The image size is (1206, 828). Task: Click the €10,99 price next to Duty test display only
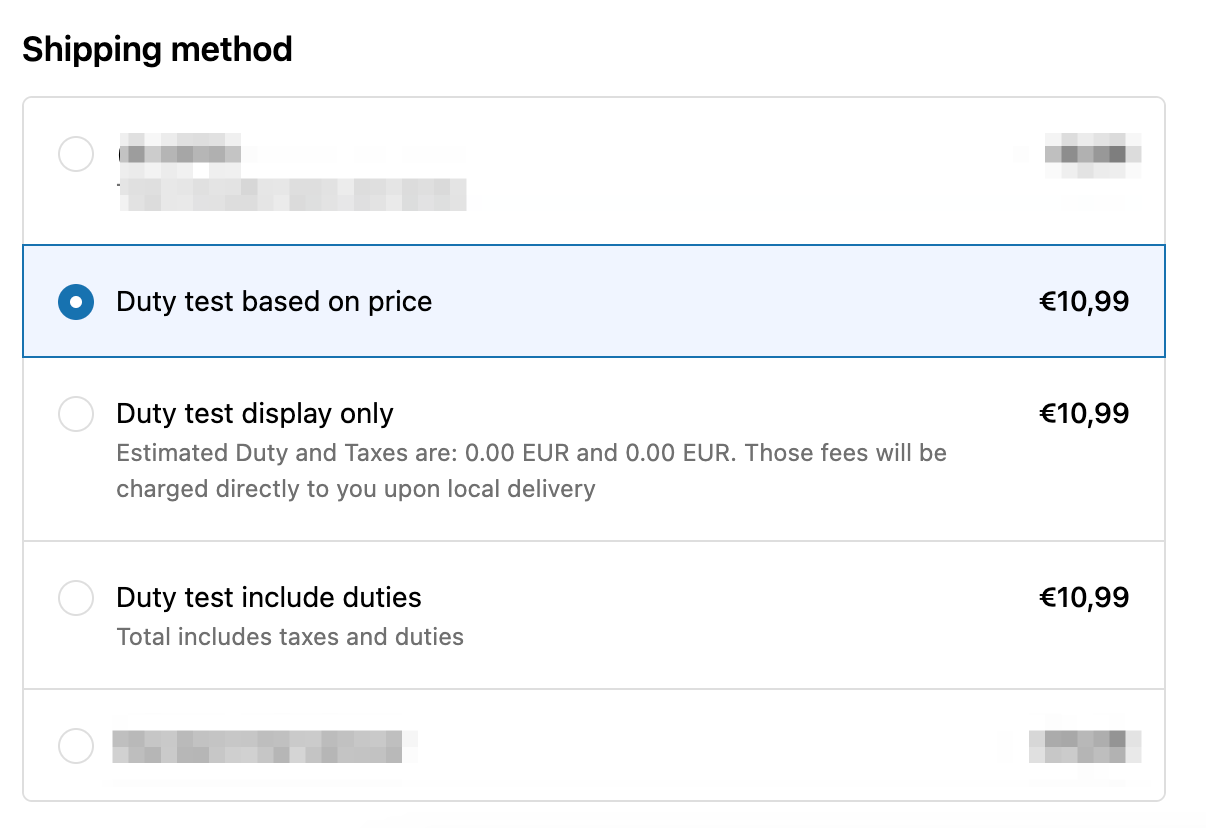click(1083, 413)
